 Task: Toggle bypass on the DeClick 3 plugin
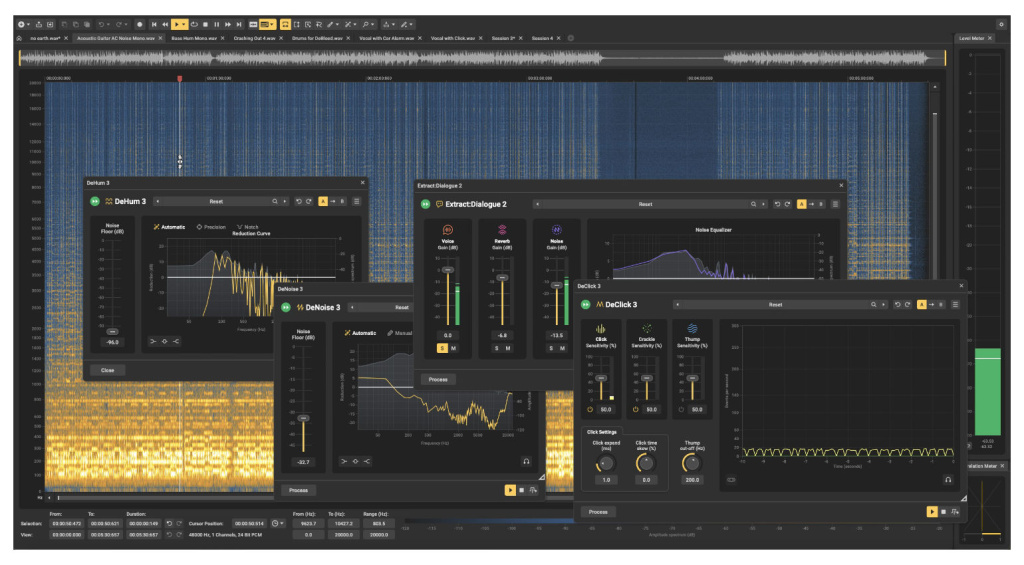pos(586,304)
